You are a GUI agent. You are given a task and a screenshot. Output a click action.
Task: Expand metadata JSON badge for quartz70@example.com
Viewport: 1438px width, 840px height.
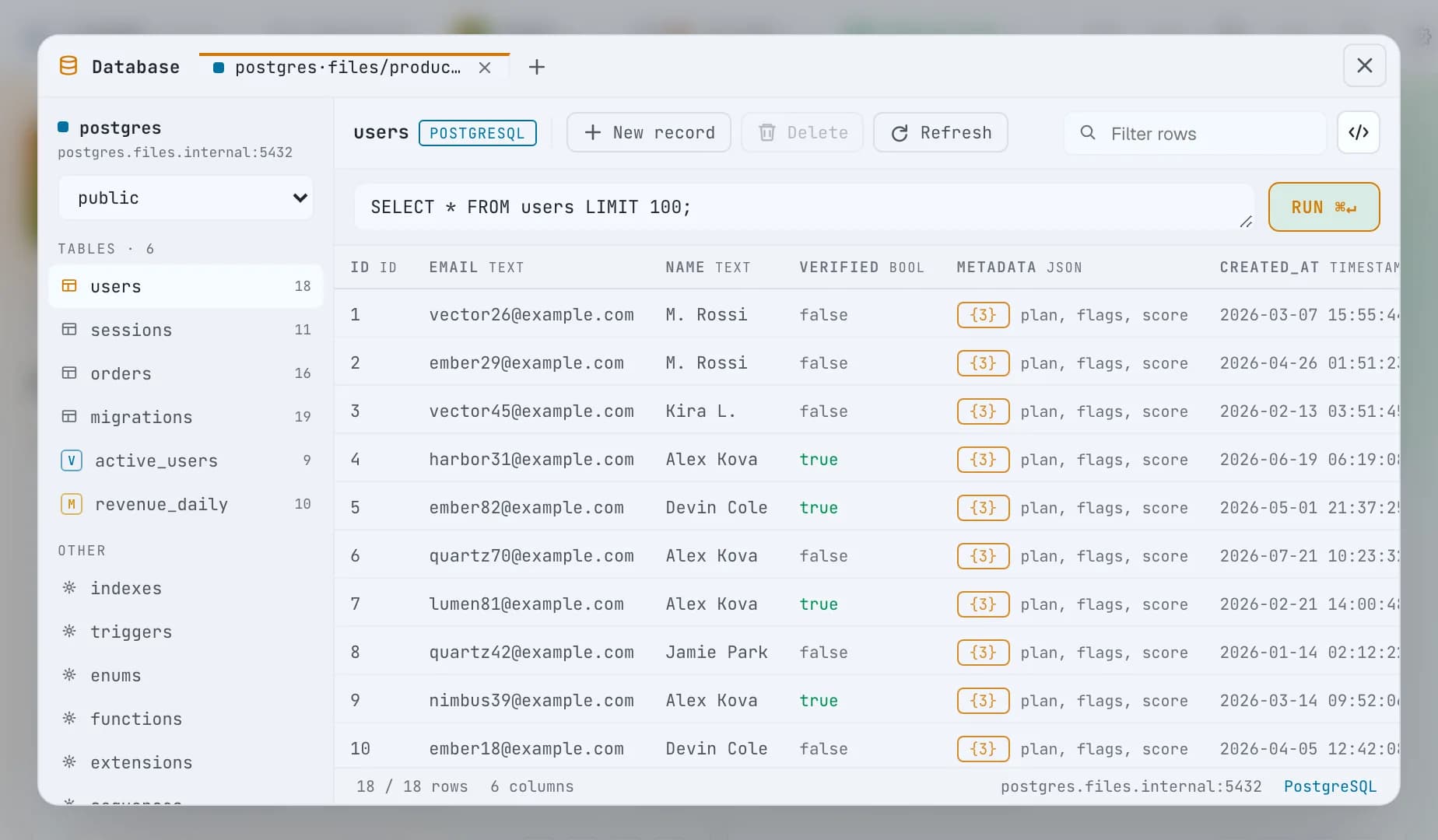coord(984,556)
